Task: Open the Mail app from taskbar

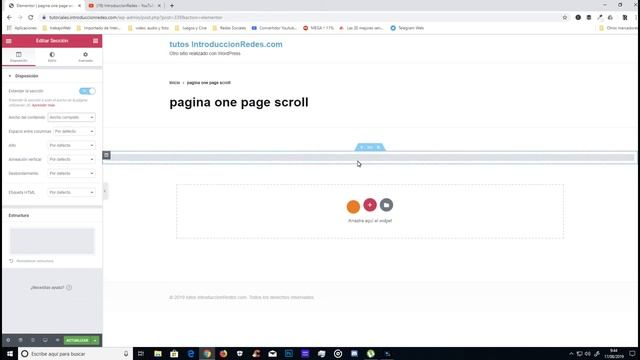Action: 272,354
